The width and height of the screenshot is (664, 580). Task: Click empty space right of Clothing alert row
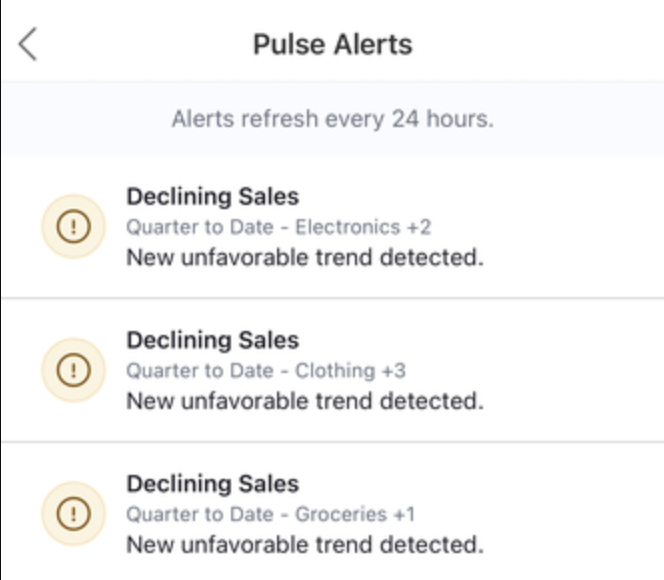click(580, 370)
